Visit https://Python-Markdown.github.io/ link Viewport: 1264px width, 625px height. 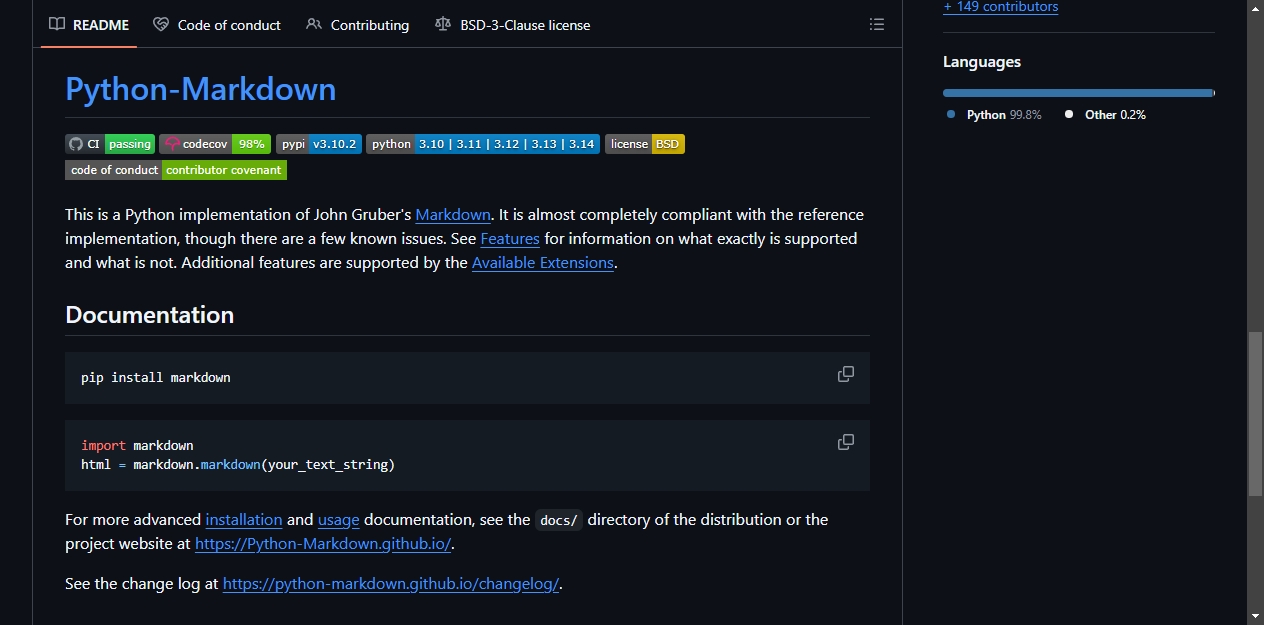(324, 543)
